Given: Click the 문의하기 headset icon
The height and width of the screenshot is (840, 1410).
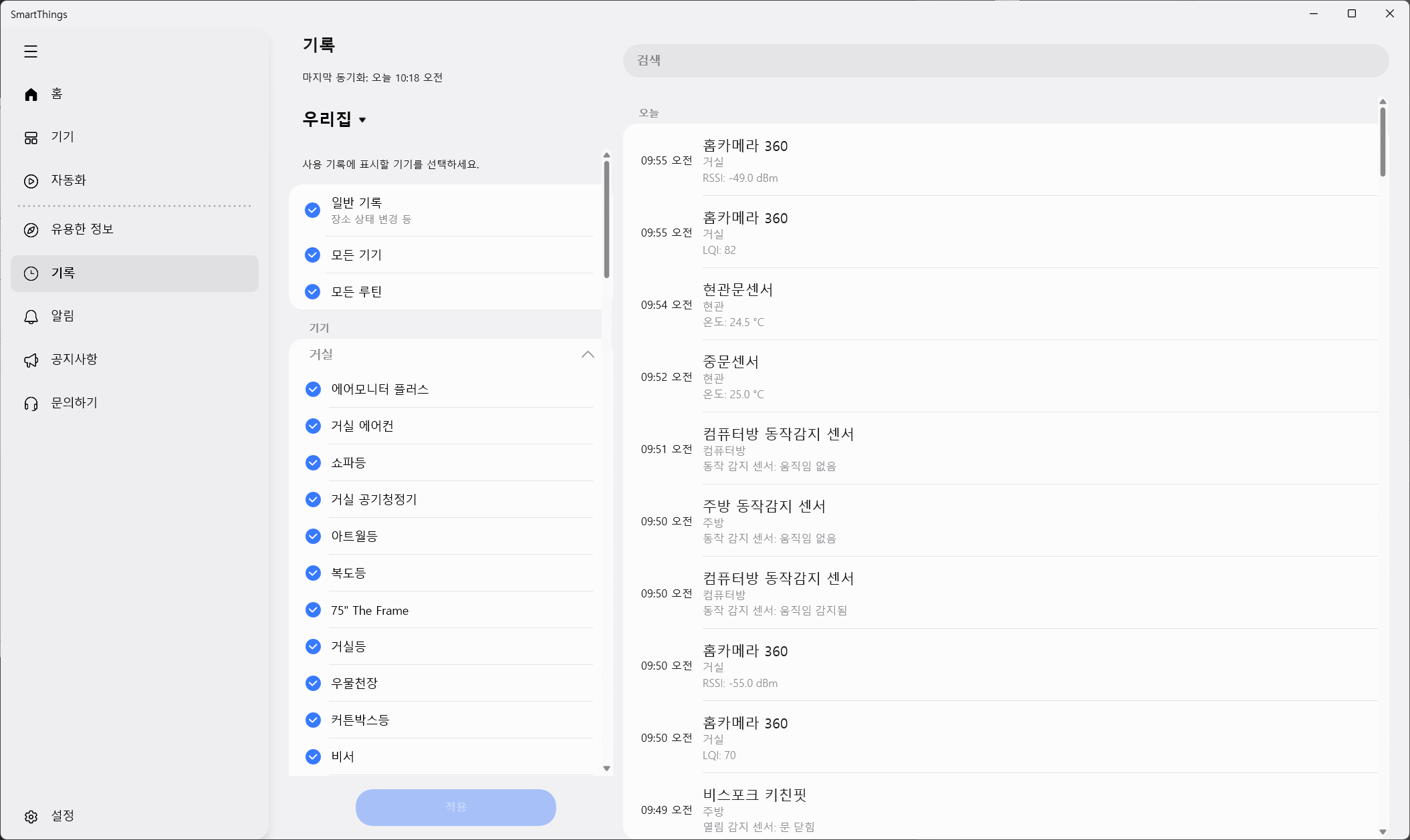Looking at the screenshot, I should coord(31,404).
